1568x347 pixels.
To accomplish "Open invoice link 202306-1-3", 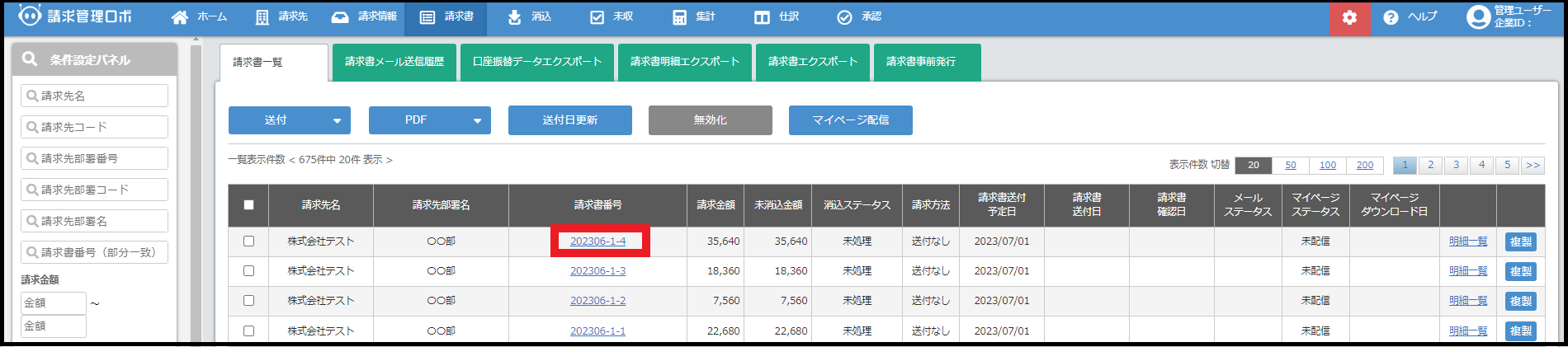I will [x=598, y=271].
